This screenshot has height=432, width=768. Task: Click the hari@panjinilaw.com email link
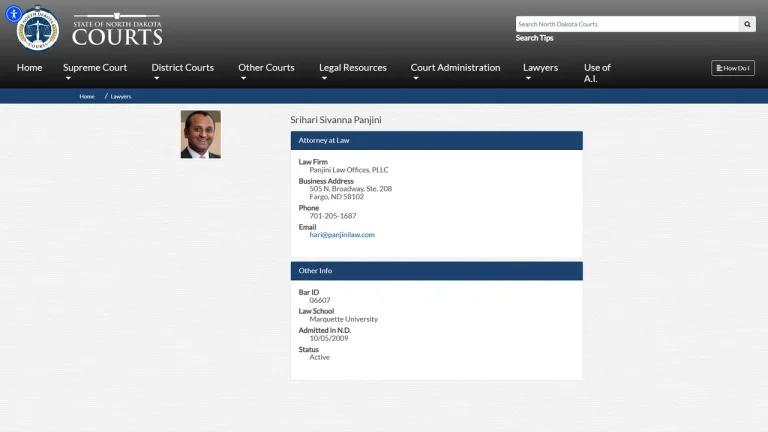point(342,235)
